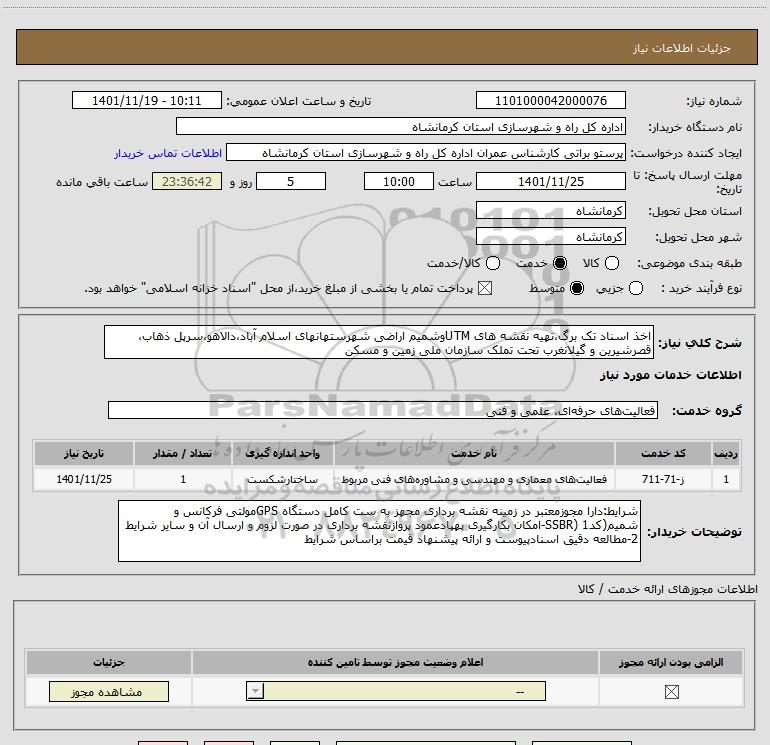The width and height of the screenshot is (770, 745).
Task: Click the delivery province field کرمانشاه
Action: pos(550,211)
